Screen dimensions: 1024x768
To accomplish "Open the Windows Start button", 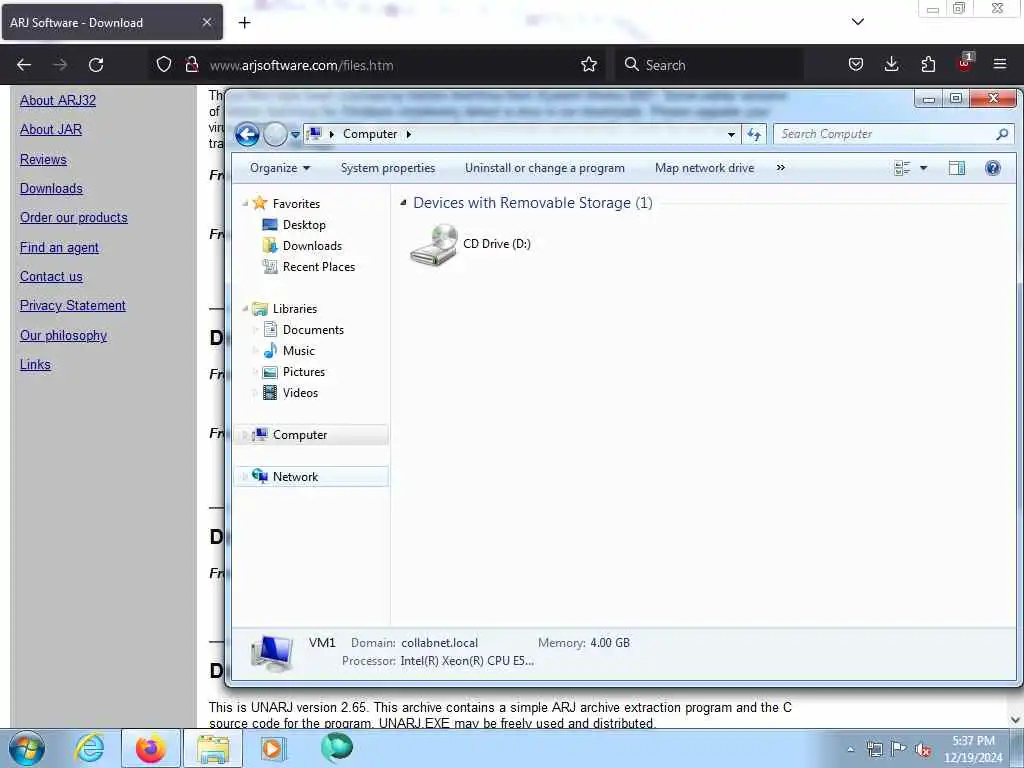I will tap(27, 748).
